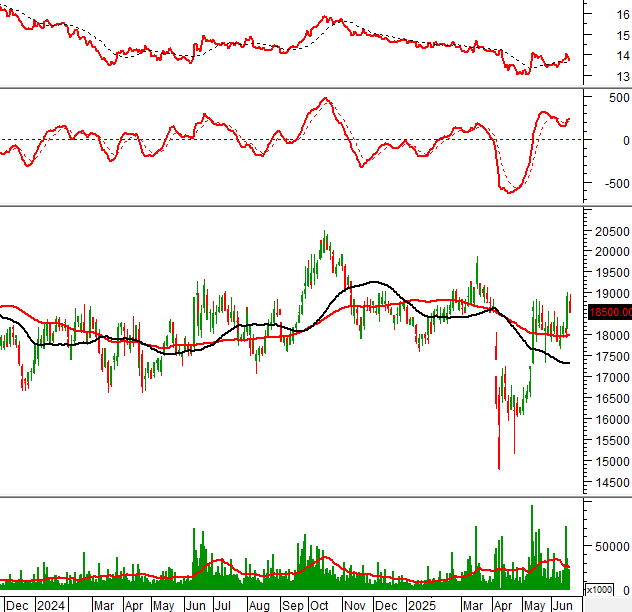Click the 50000 volume axis label
This screenshot has width=632, height=612.
(x=612, y=547)
